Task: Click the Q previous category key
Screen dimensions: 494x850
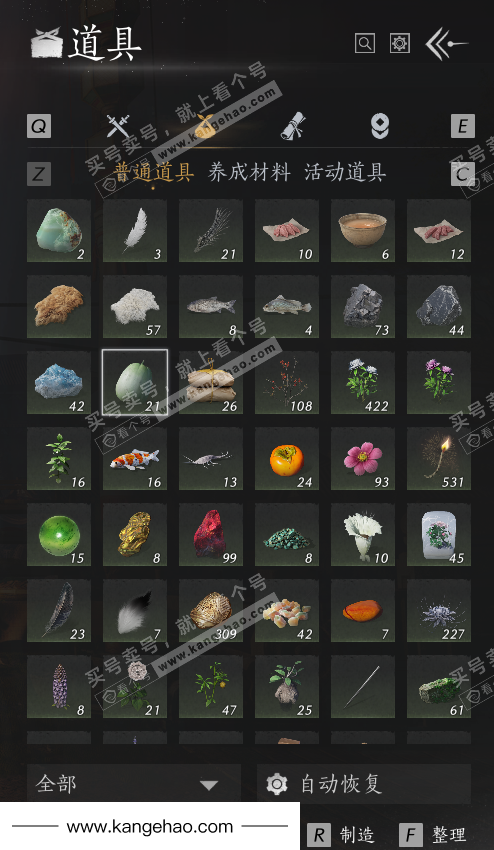Action: [x=39, y=126]
